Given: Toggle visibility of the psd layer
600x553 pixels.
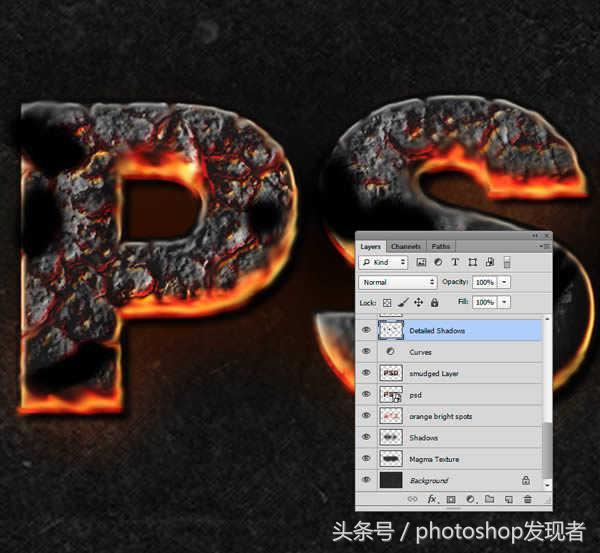Looking at the screenshot, I should (x=366, y=394).
